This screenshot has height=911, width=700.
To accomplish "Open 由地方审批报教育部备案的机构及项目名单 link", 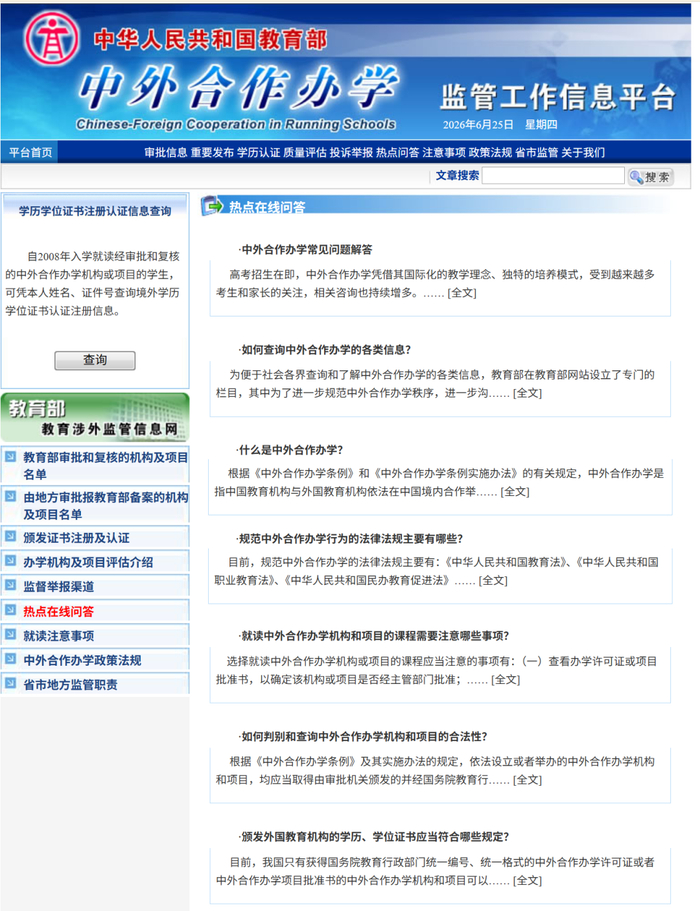I will (105, 505).
